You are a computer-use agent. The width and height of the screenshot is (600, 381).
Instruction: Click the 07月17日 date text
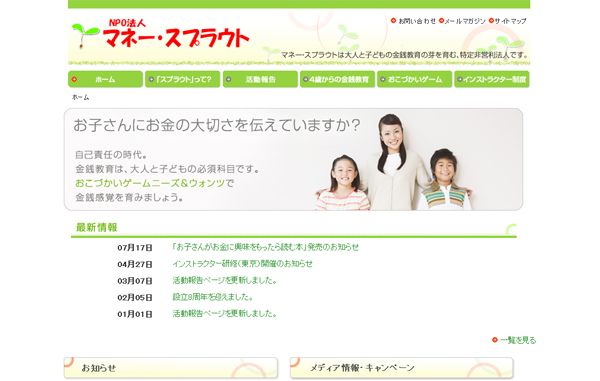[x=135, y=248]
